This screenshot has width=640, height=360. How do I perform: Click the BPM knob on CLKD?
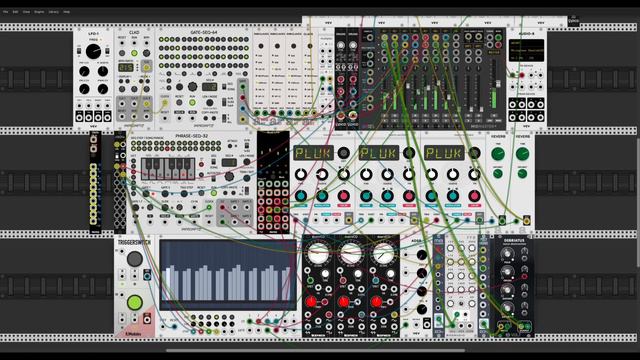click(x=146, y=53)
